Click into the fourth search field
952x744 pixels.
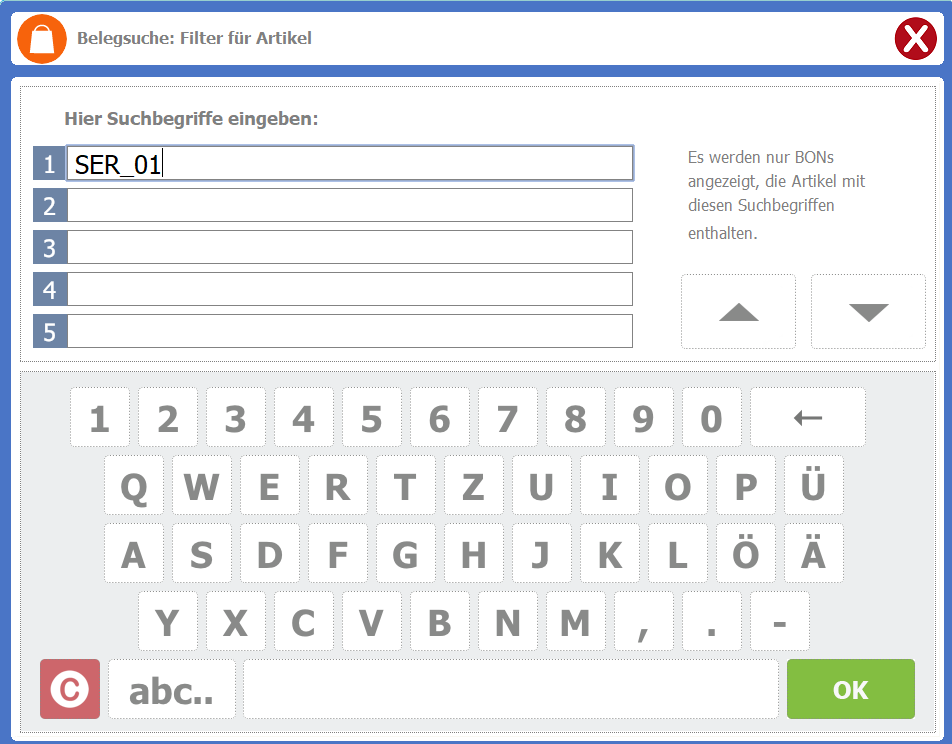pyautogui.click(x=350, y=289)
